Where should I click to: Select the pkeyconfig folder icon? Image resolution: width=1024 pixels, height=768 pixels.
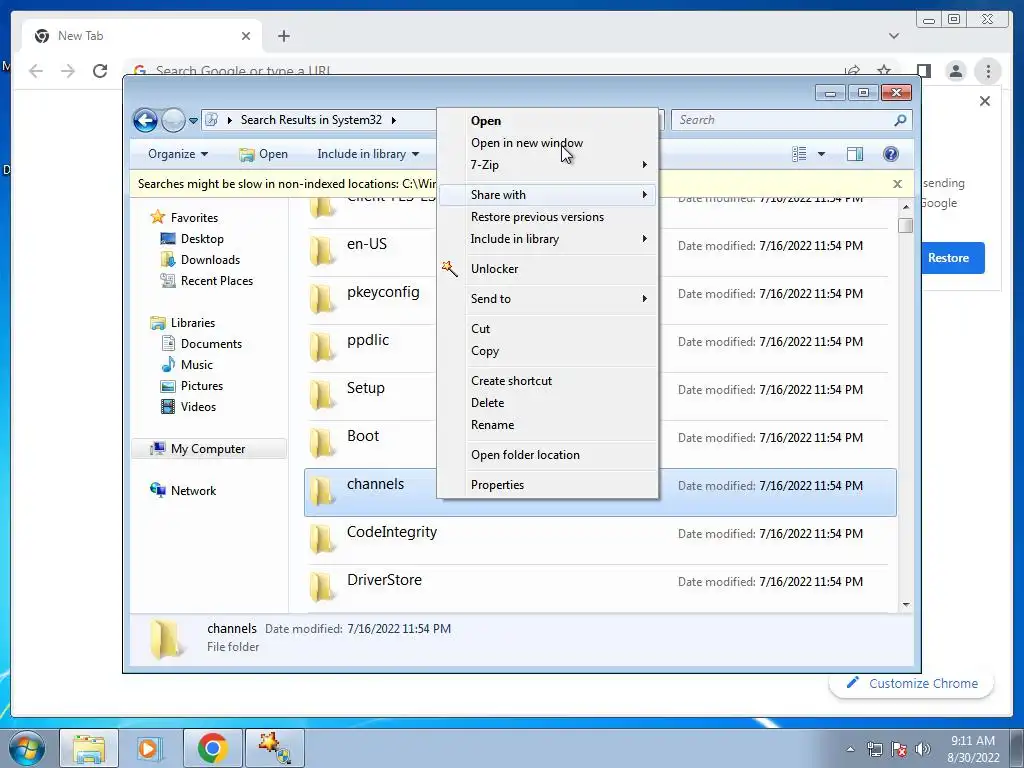point(321,299)
